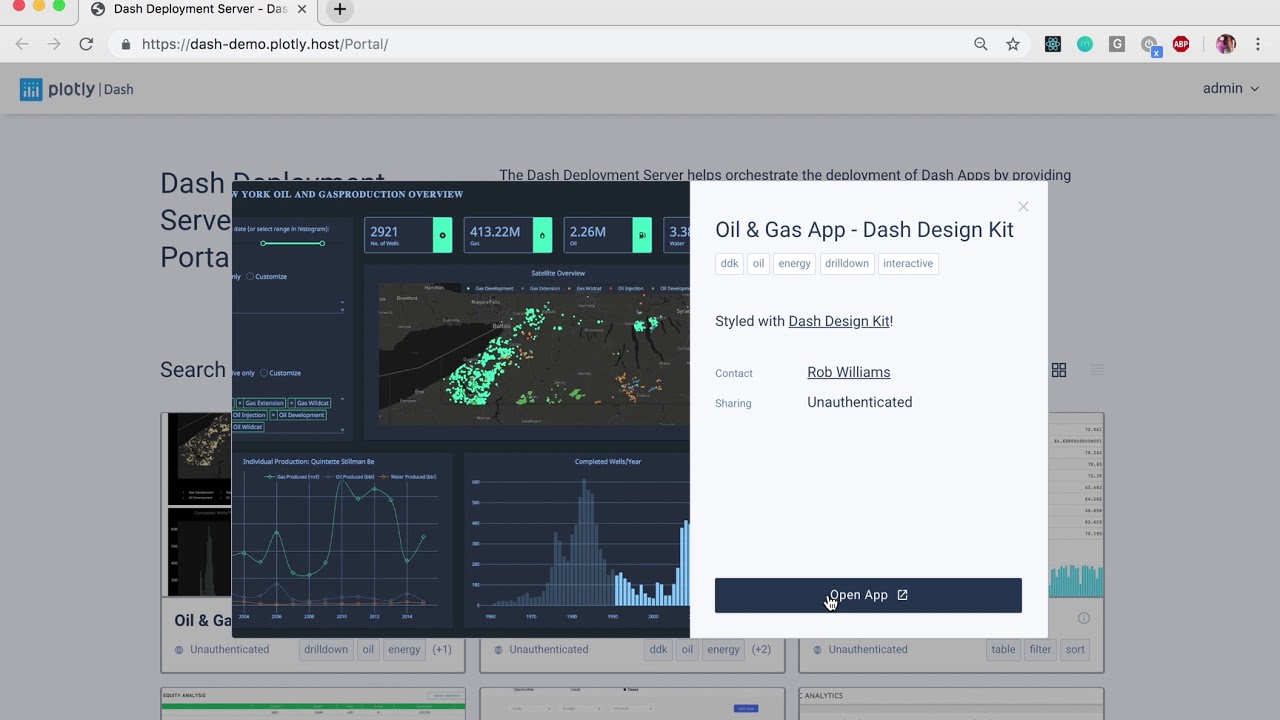Select the filter tag on third card
Viewport: 1280px width, 720px height.
point(1040,649)
